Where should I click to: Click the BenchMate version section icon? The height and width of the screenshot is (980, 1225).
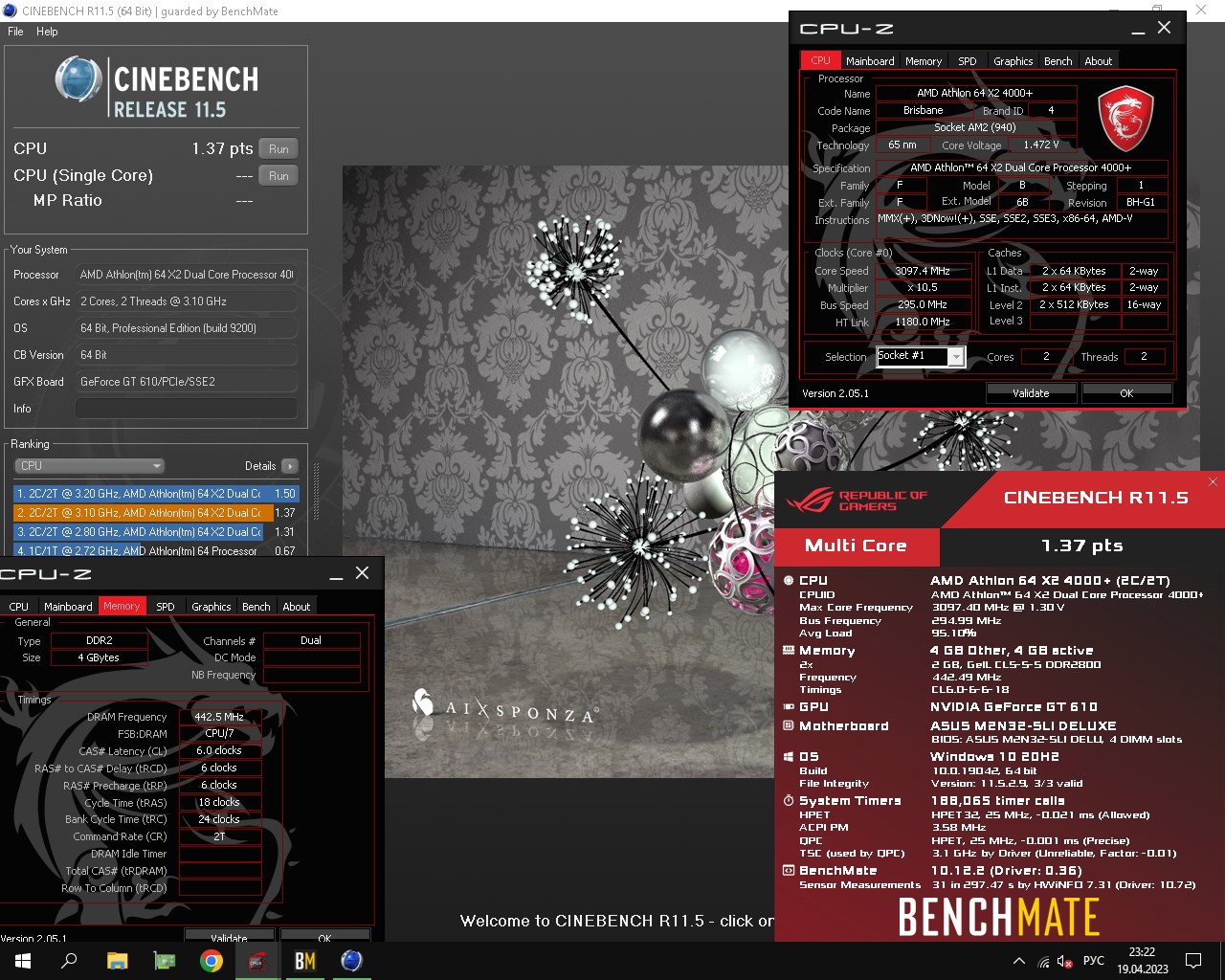pyautogui.click(x=789, y=870)
